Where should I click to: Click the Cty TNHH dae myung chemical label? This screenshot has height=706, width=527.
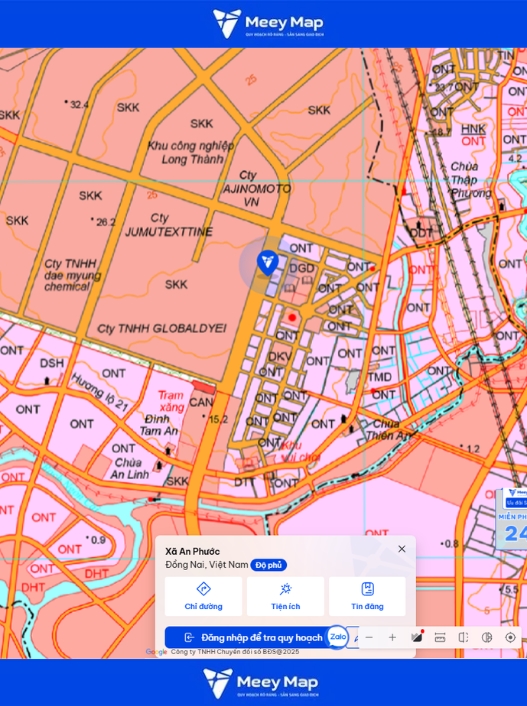(73, 275)
